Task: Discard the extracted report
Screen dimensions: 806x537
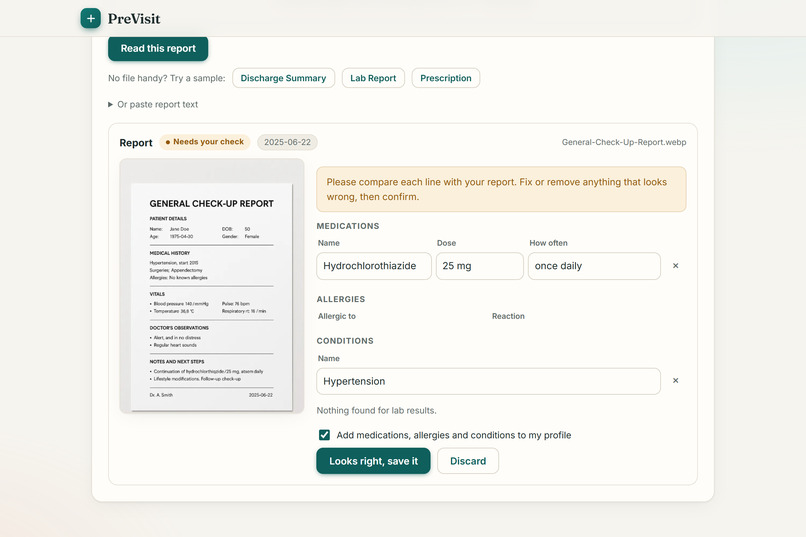Action: (x=468, y=461)
